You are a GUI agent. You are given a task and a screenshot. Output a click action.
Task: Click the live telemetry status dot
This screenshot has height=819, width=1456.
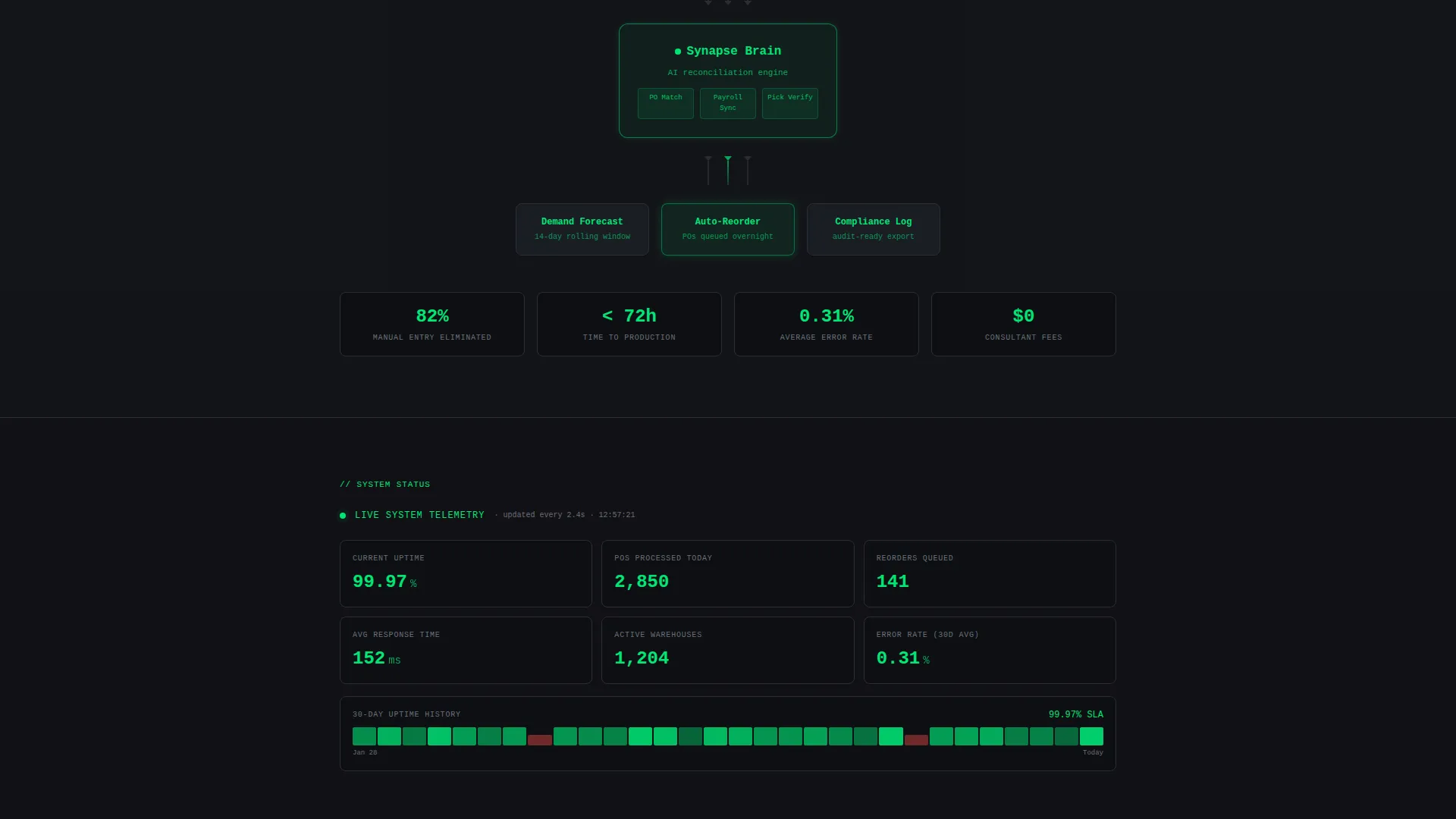coord(343,516)
